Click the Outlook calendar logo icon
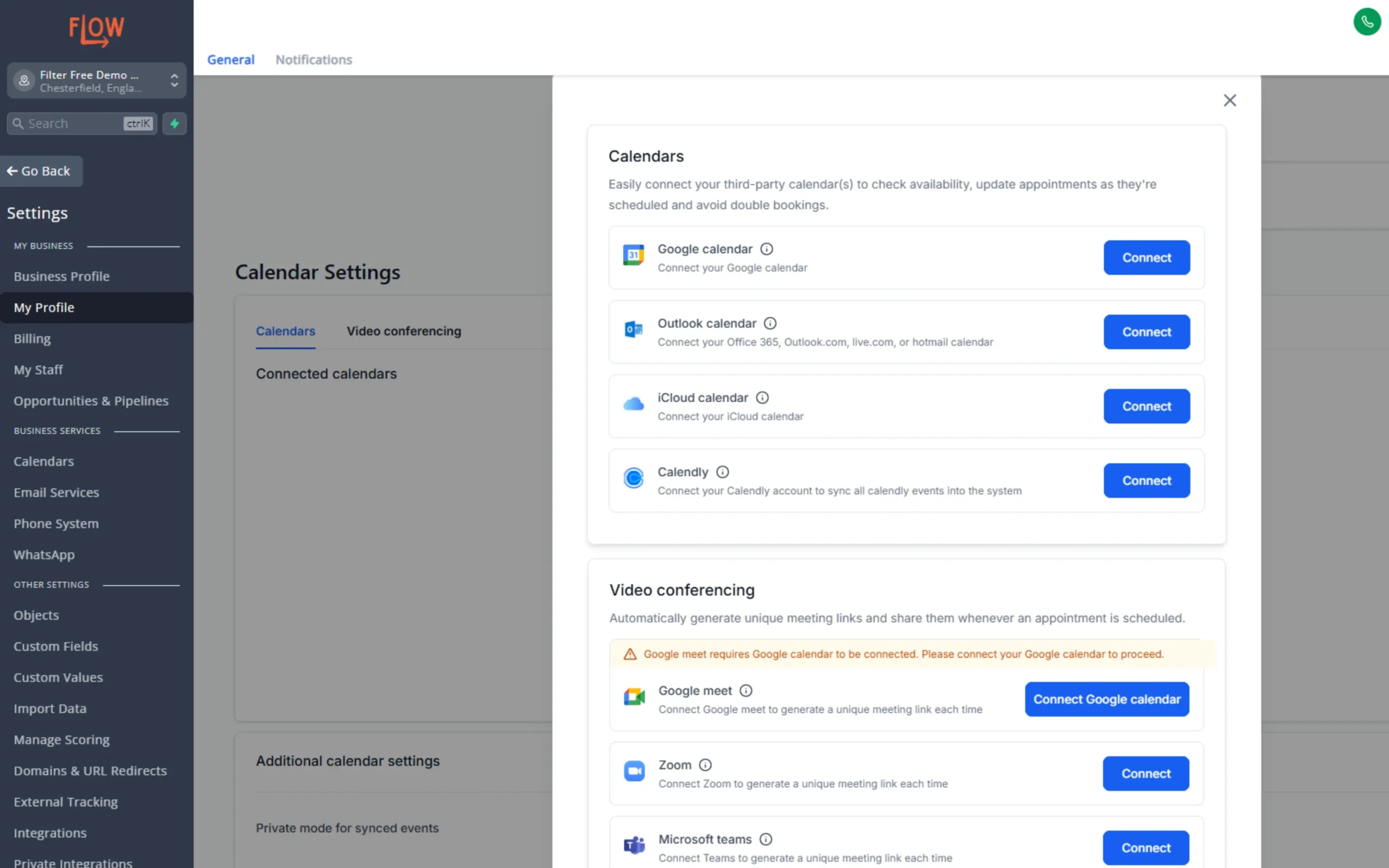Image resolution: width=1389 pixels, height=868 pixels. tap(634, 329)
